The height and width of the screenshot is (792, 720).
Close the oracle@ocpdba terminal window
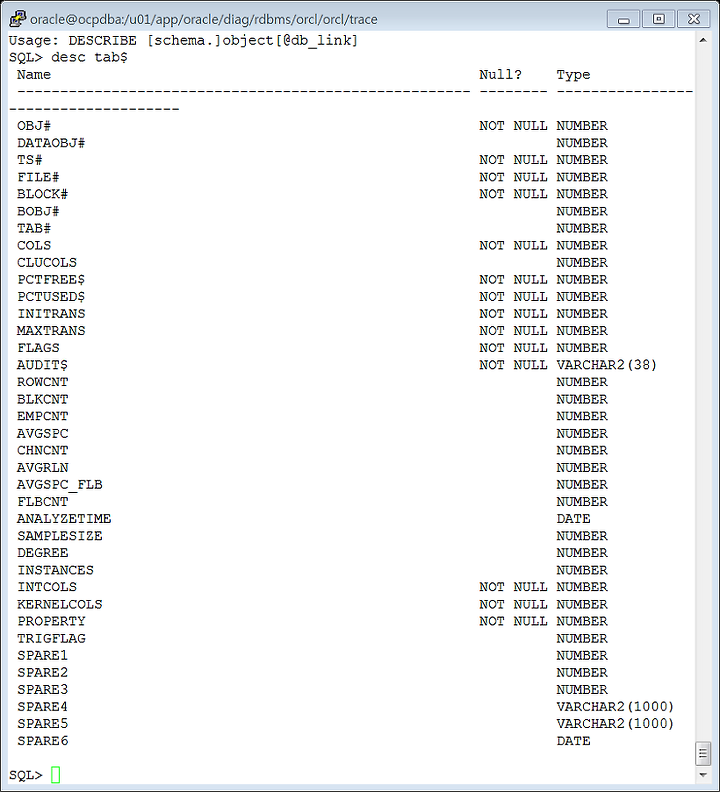[x=694, y=19]
